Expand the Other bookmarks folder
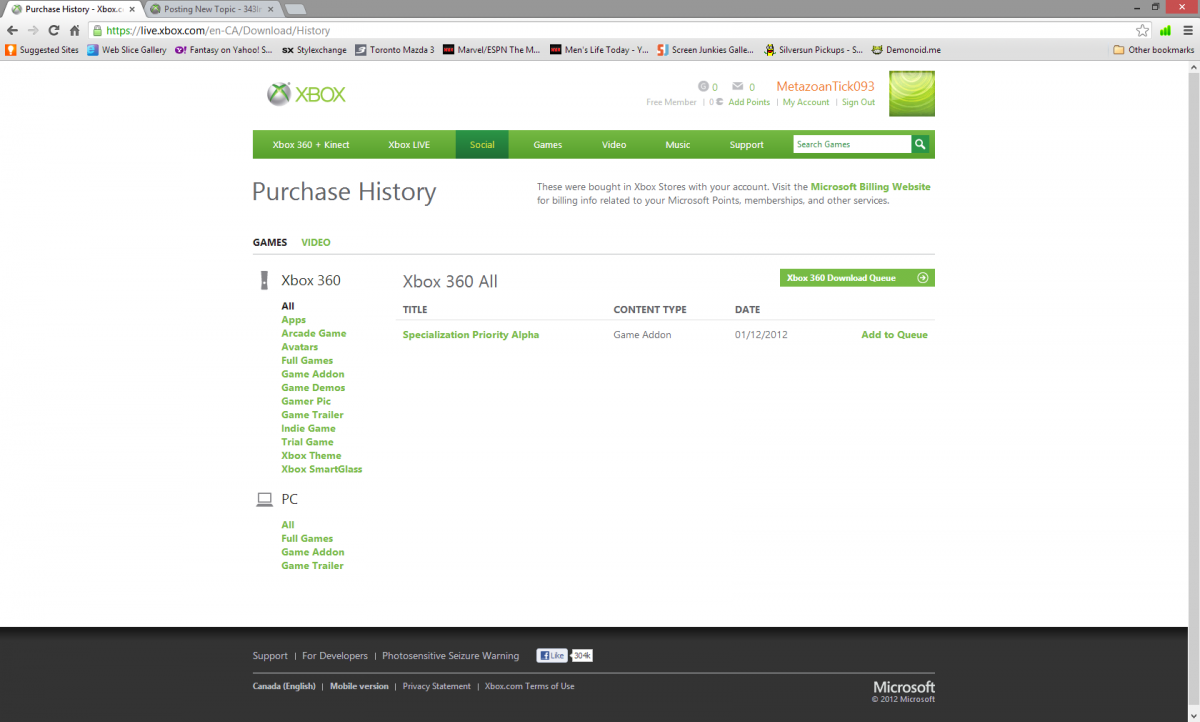 [x=1154, y=49]
